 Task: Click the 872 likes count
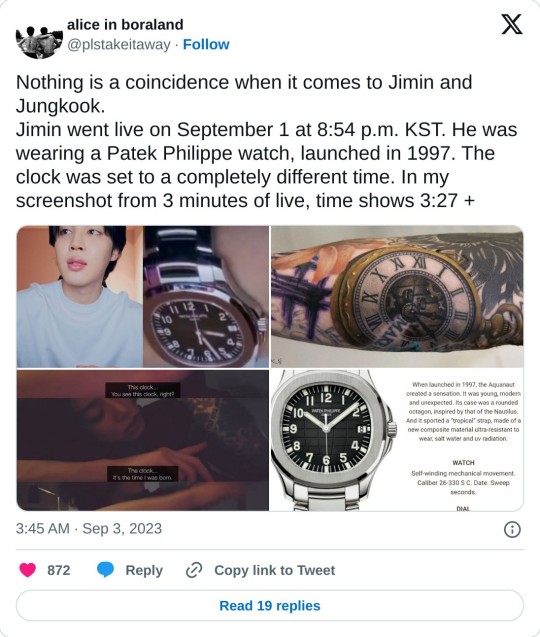59,570
